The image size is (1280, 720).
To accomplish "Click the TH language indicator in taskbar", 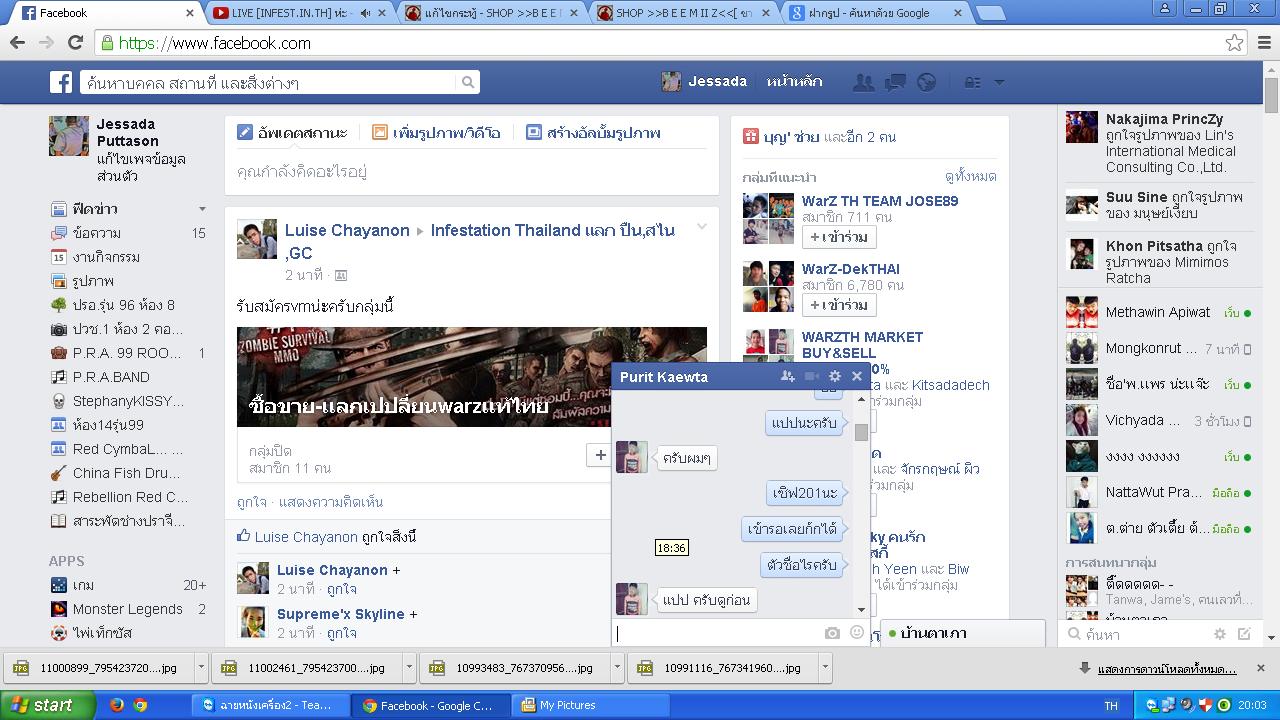I will click(x=1110, y=705).
